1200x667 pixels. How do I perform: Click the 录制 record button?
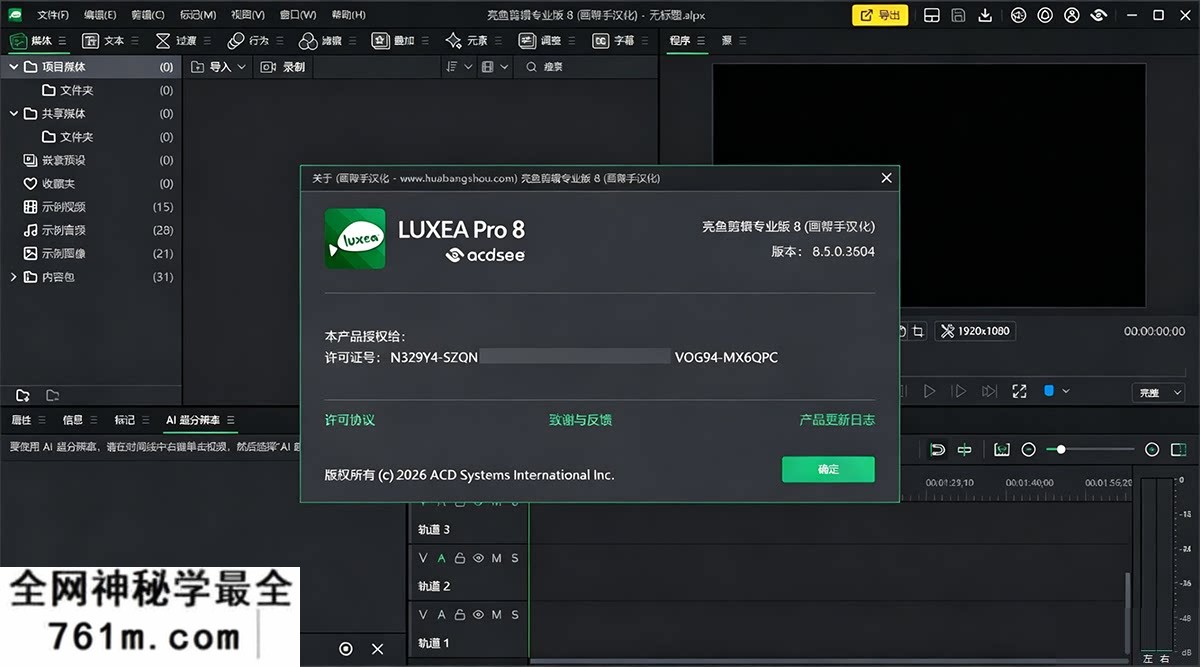282,67
